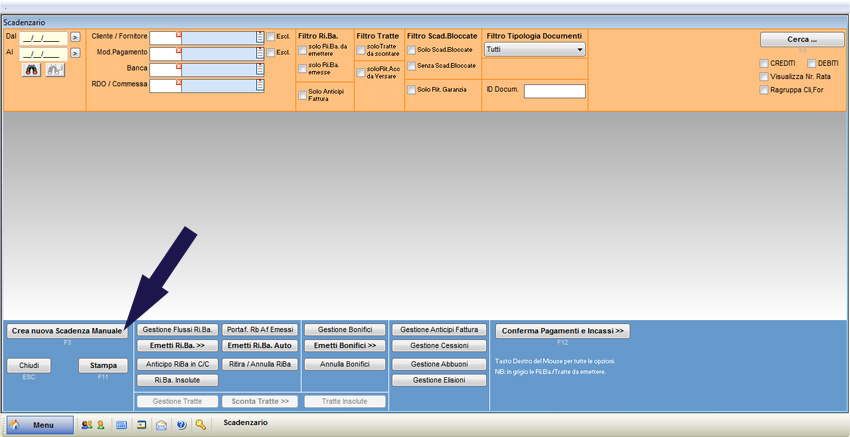The width and height of the screenshot is (850, 437).
Task: Toggle Solo Anticipi Fattura checkbox
Action: pyautogui.click(x=303, y=96)
